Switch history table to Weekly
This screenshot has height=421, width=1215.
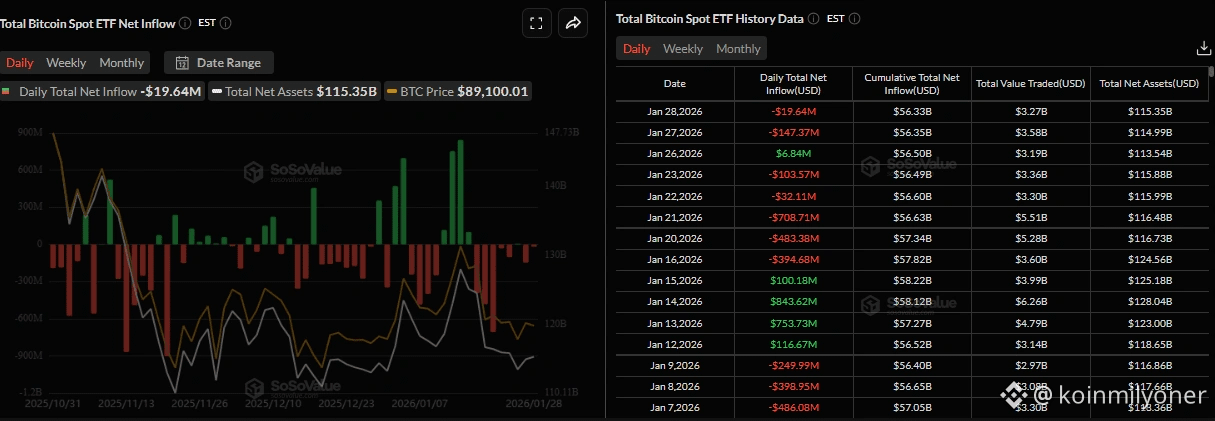click(683, 49)
